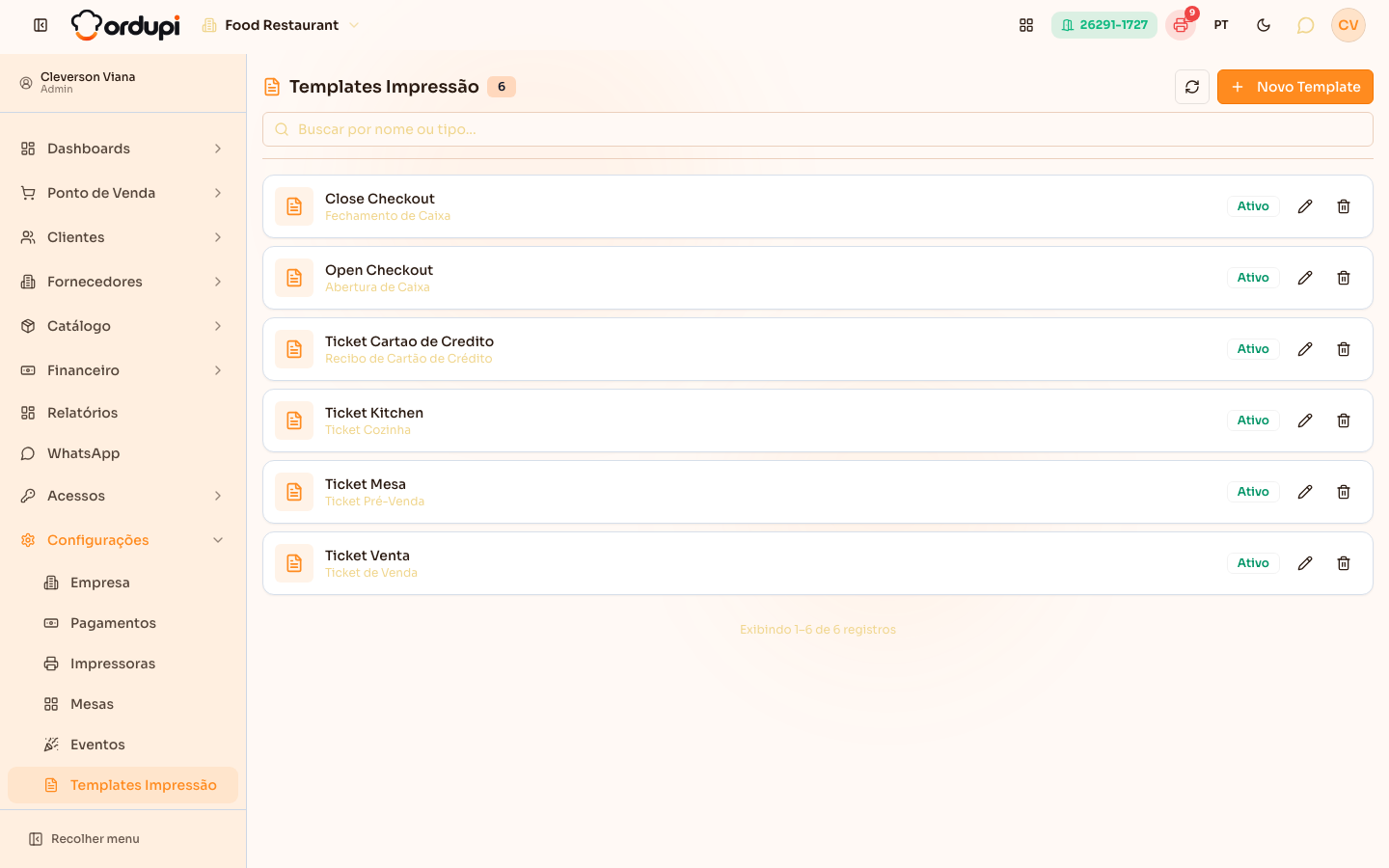The height and width of the screenshot is (868, 1389).
Task: Edit the Ticket Kitchen template
Action: coord(1305,420)
